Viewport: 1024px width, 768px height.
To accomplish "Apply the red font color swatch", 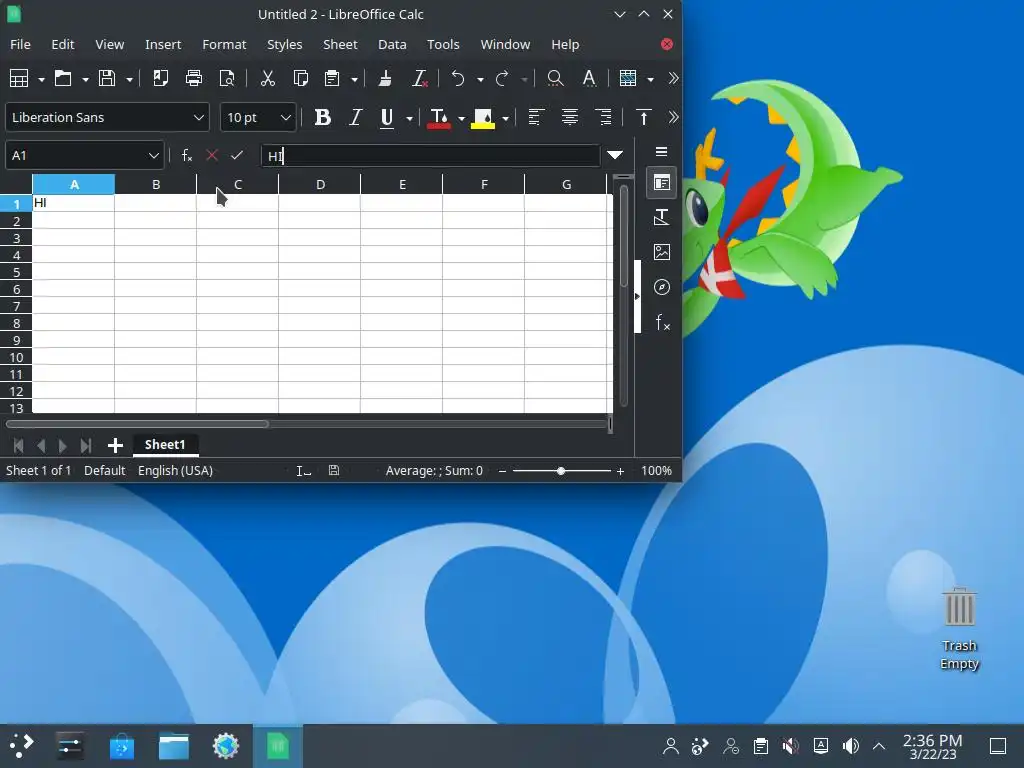I will [x=439, y=118].
